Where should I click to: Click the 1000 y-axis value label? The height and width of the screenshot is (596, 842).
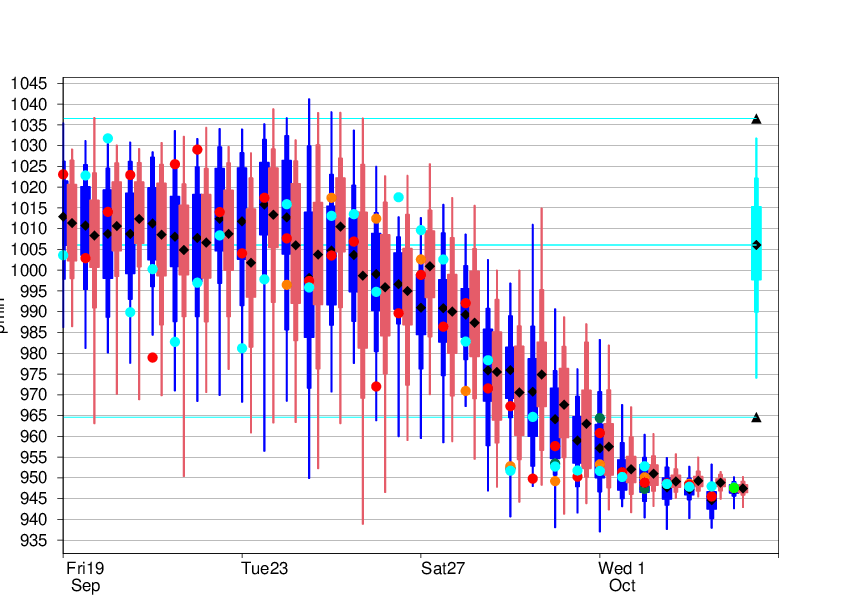click(x=27, y=271)
